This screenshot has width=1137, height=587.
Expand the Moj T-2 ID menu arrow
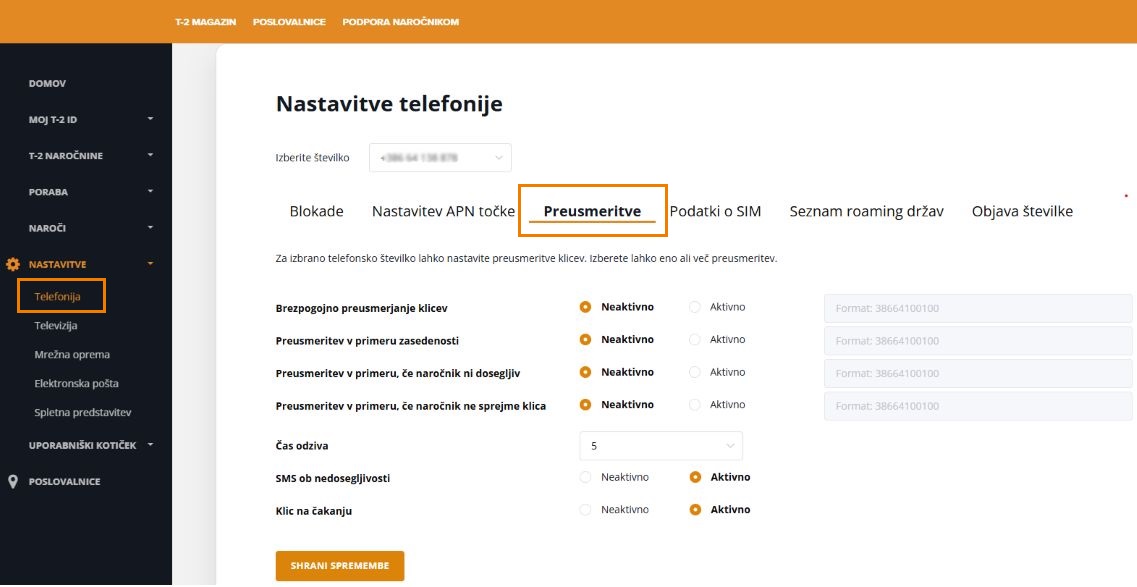coord(151,119)
